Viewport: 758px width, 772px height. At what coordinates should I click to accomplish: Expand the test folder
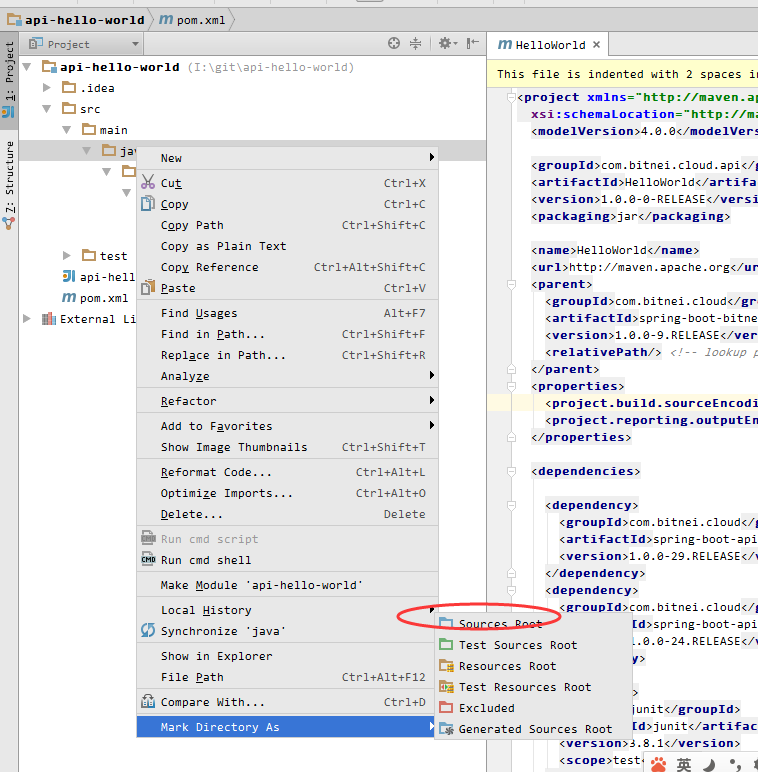click(x=67, y=256)
